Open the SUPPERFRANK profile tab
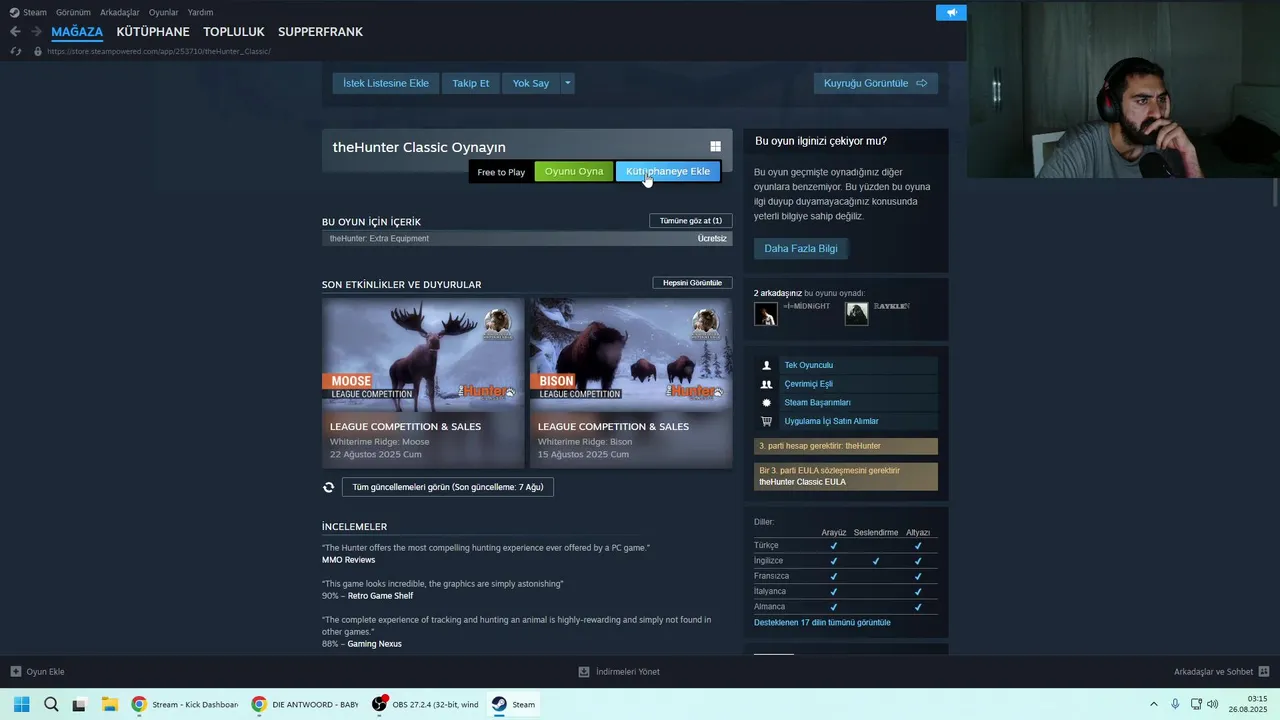 tap(320, 32)
